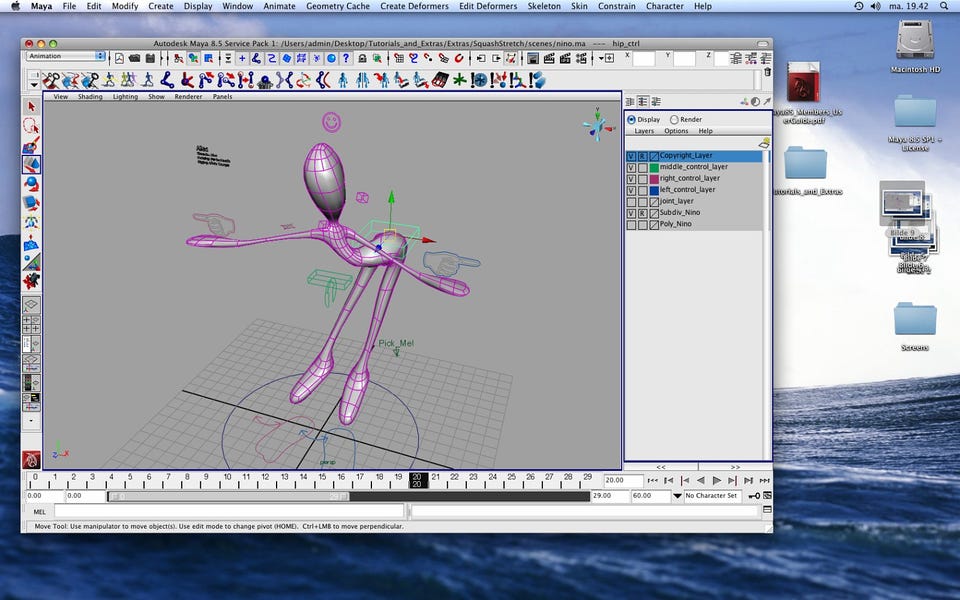Image resolution: width=960 pixels, height=600 pixels.
Task: Select the arrow Select tool
Action: click(31, 106)
